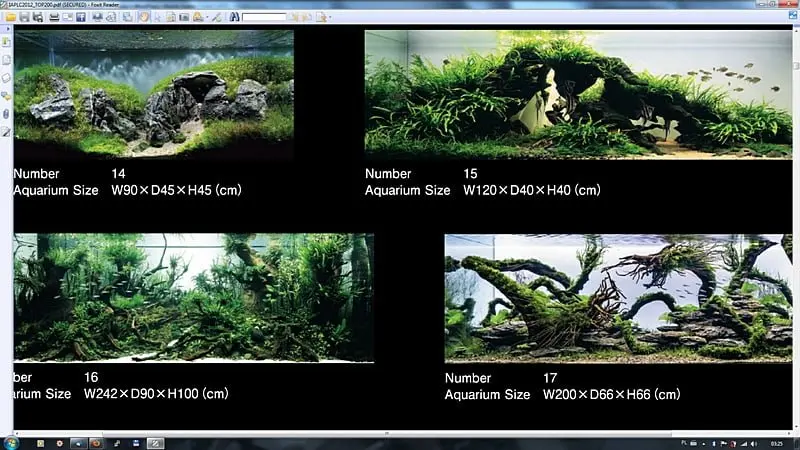
Task: Click the text 'W200×D66×H66 (cm)'
Action: (x=612, y=394)
